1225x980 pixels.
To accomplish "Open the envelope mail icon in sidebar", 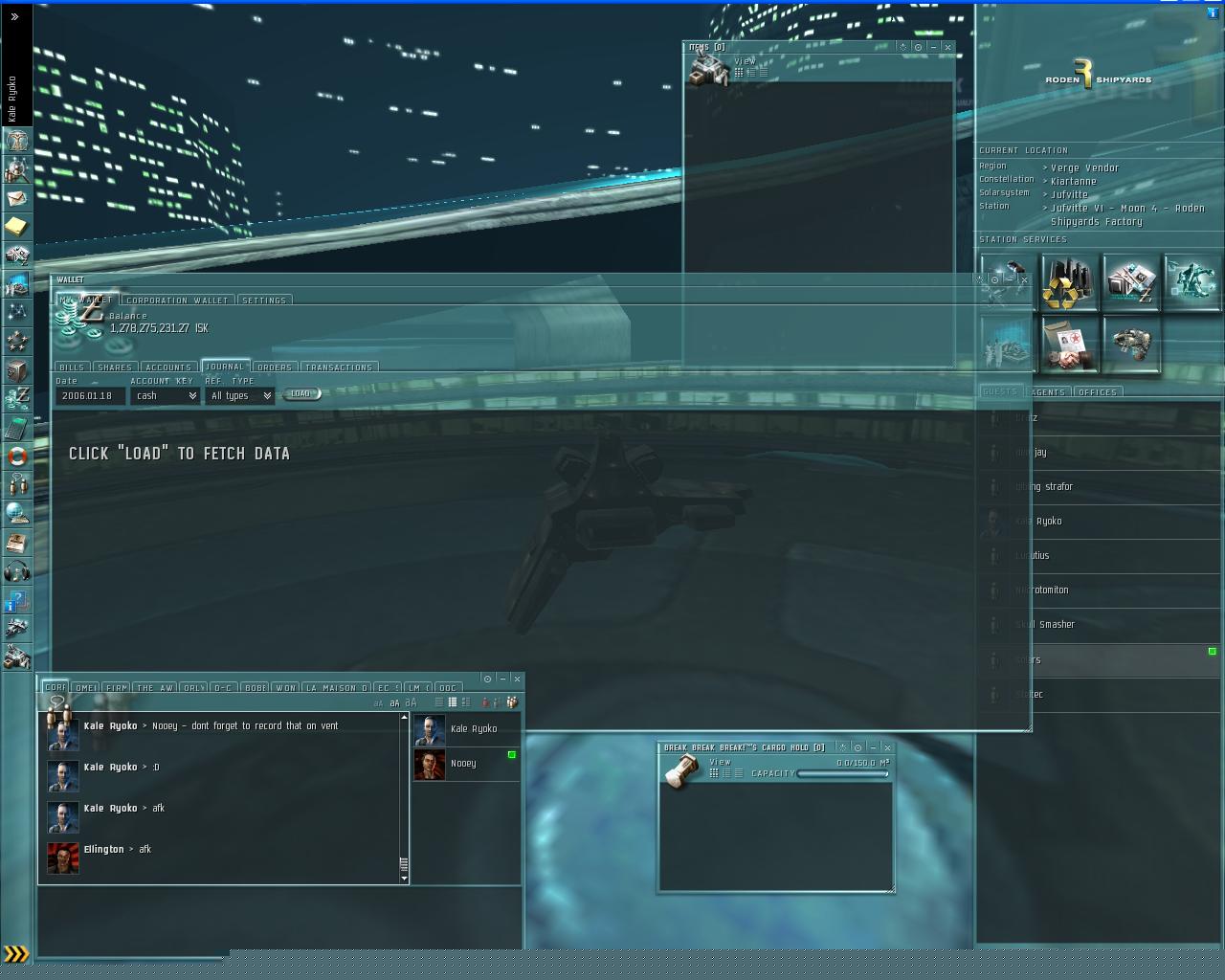I will tap(16, 198).
